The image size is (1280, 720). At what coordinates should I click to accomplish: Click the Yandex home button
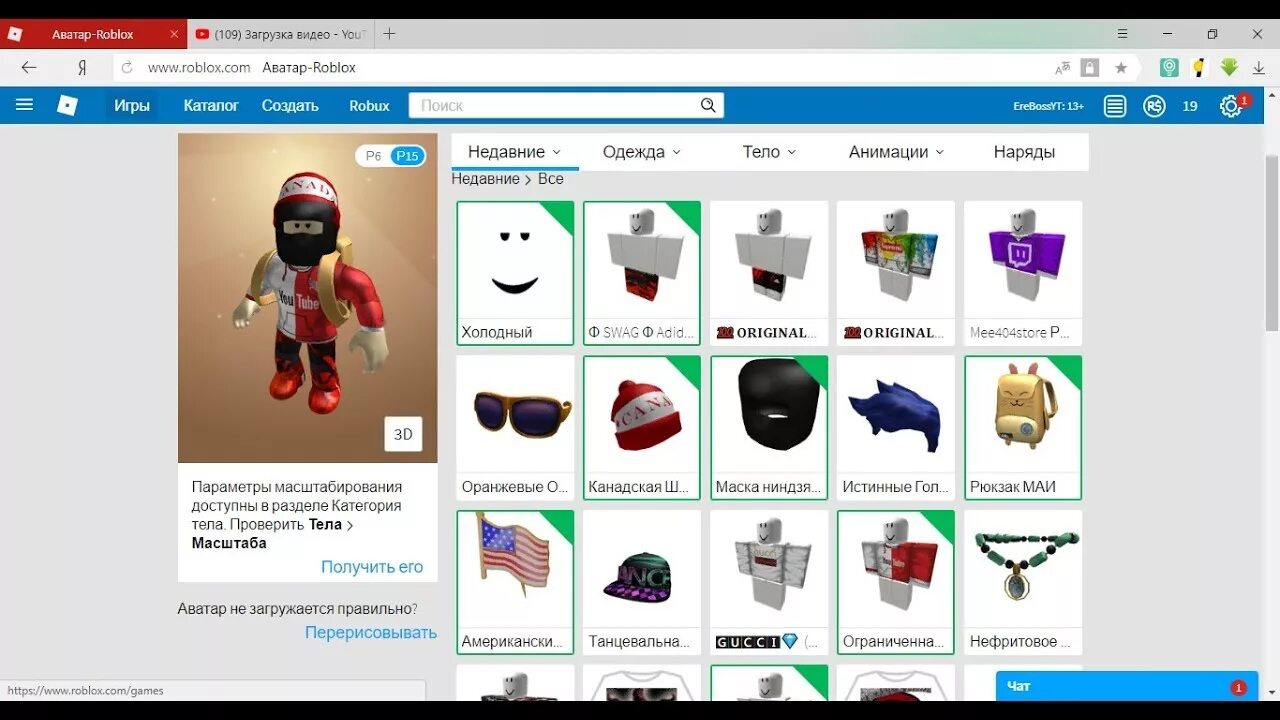coord(82,68)
